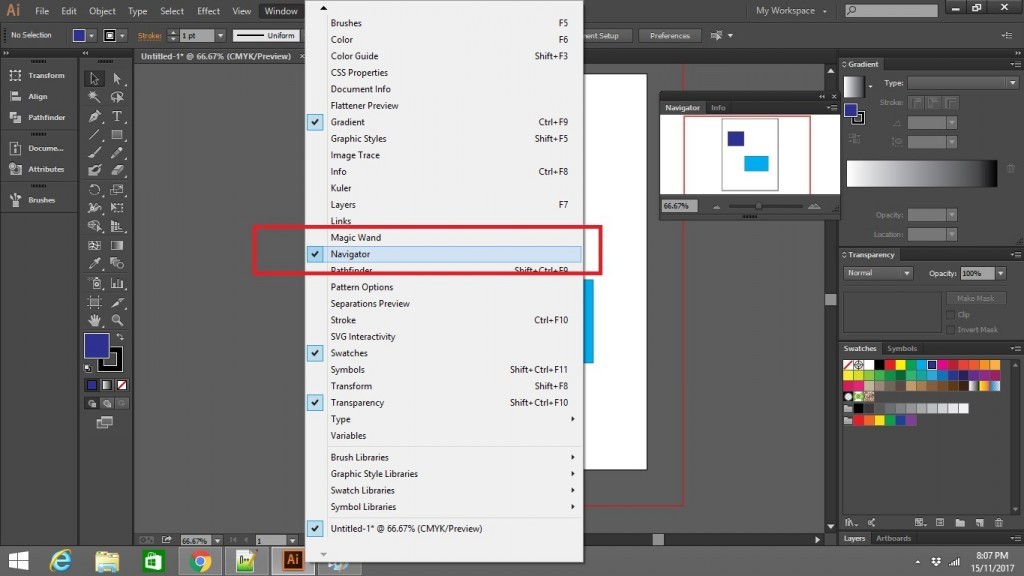Image resolution: width=1024 pixels, height=576 pixels.
Task: Switch to the Symbols tab
Action: coord(902,349)
